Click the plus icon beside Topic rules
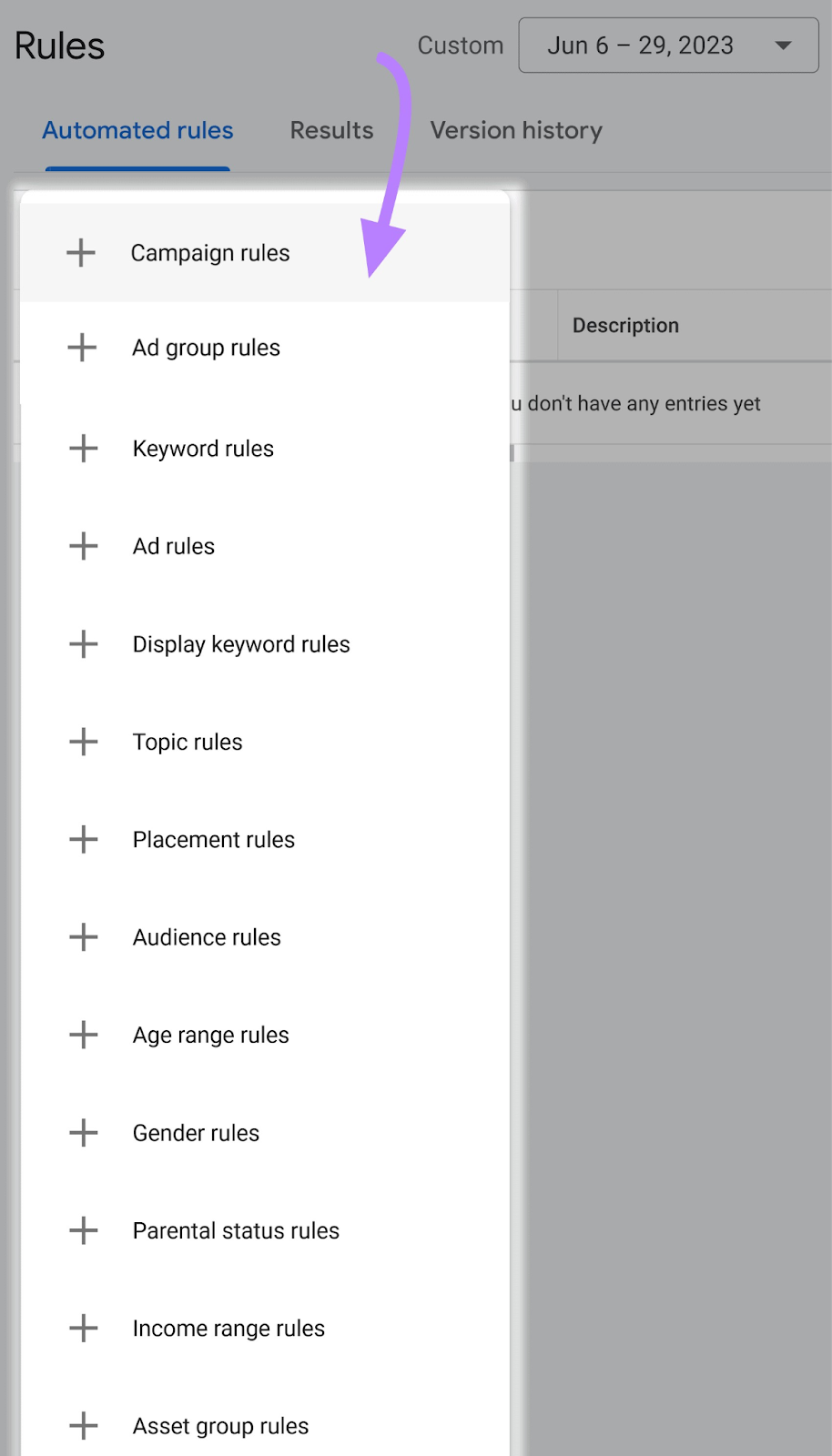The height and width of the screenshot is (1456, 832). point(83,742)
